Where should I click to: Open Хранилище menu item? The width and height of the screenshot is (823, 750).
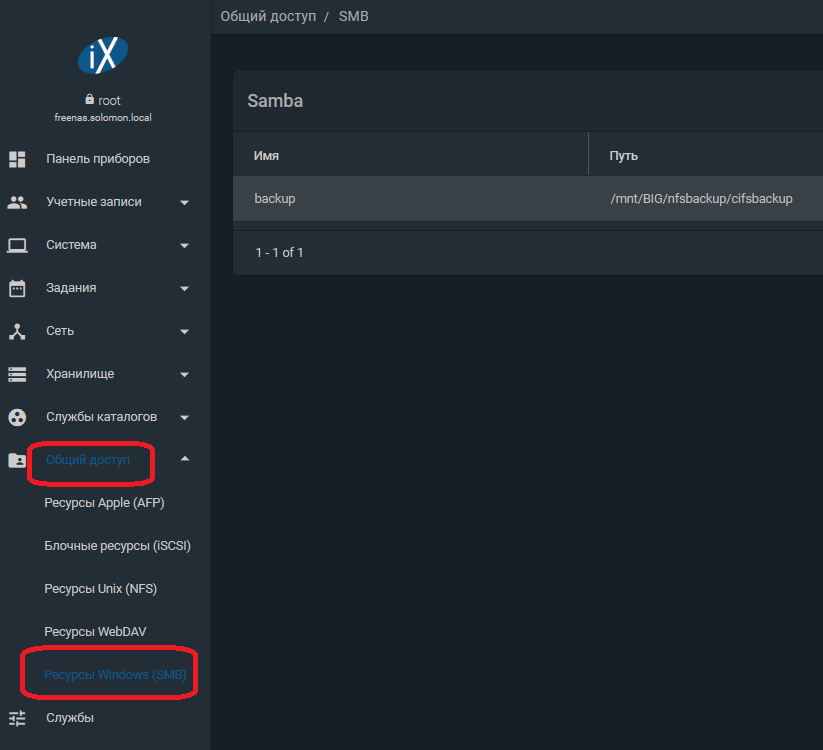point(80,374)
